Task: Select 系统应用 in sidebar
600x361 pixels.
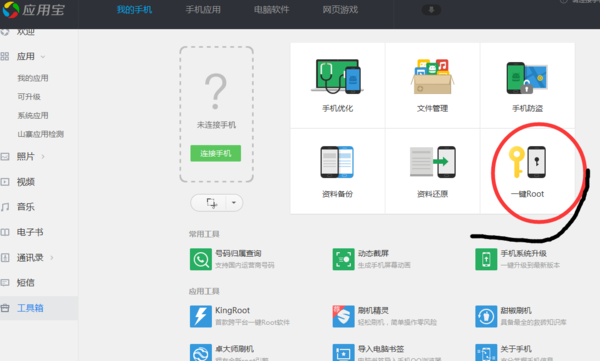Action: pos(33,116)
